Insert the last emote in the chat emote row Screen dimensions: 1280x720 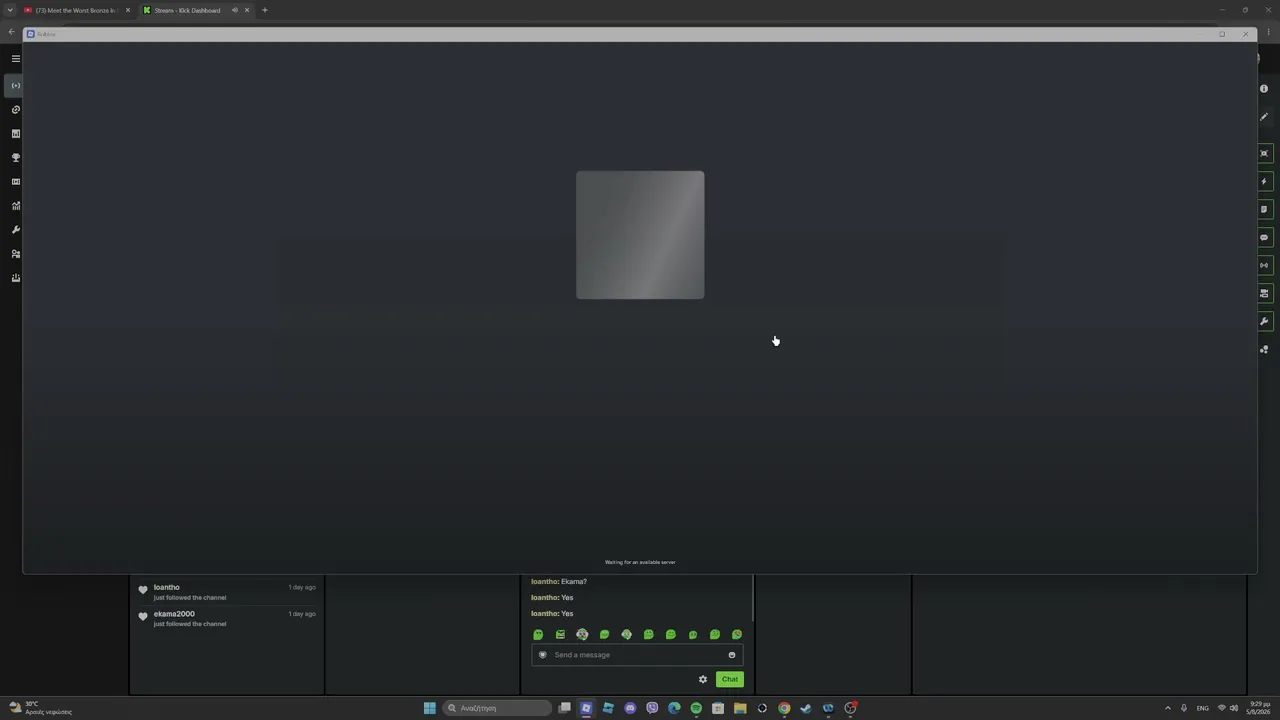737,635
